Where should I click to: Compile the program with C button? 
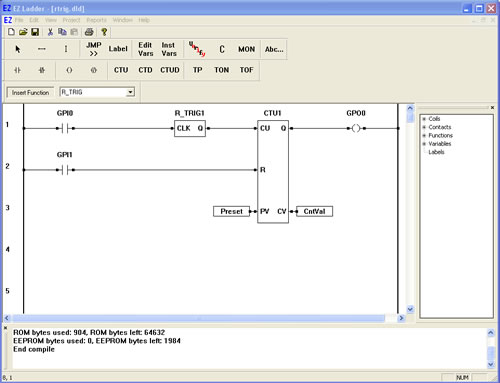tap(222, 49)
